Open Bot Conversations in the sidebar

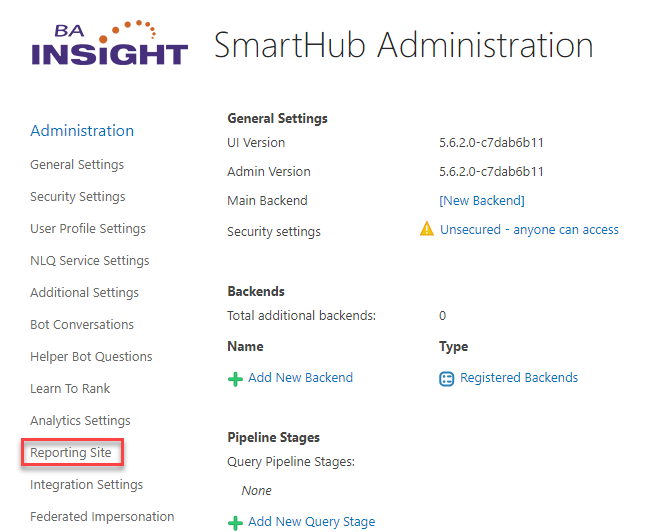click(82, 325)
